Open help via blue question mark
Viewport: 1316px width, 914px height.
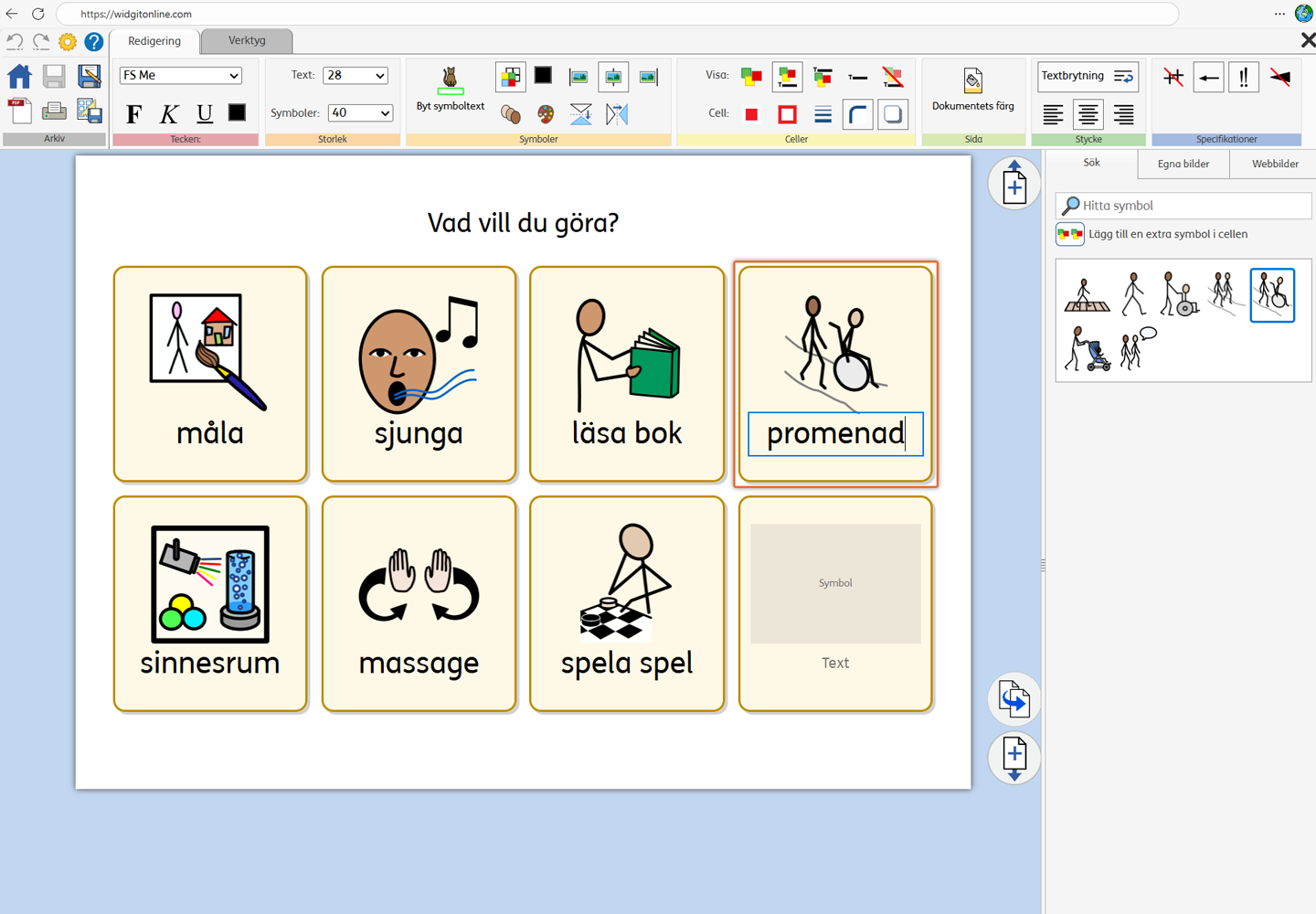[x=93, y=41]
